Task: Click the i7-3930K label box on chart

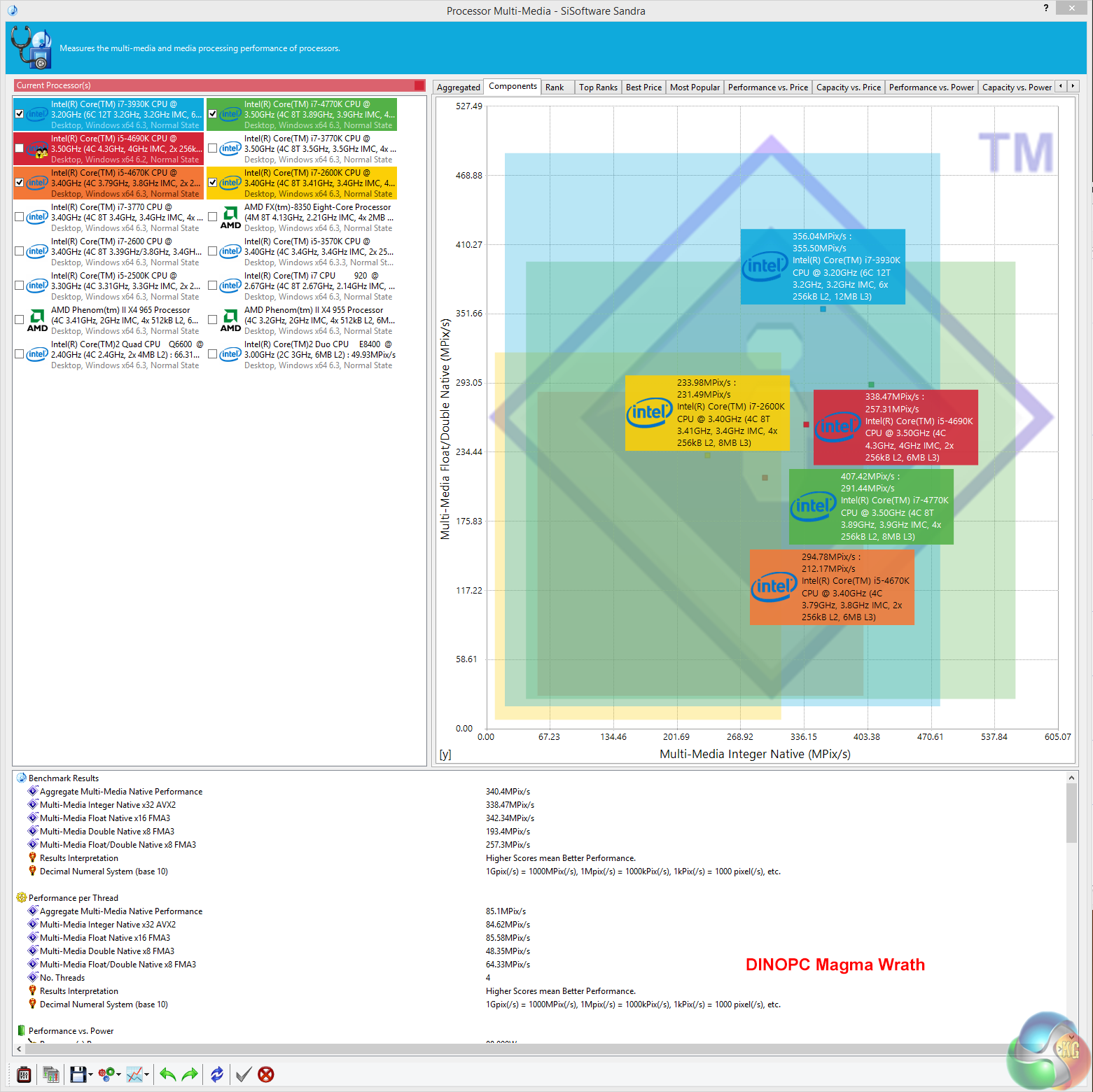Action: tap(823, 267)
